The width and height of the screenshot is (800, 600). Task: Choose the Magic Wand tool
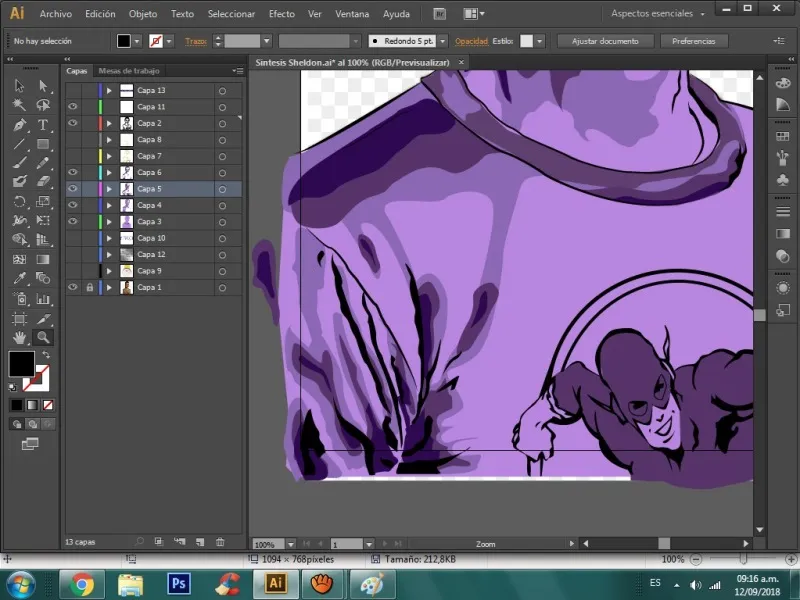click(x=19, y=105)
